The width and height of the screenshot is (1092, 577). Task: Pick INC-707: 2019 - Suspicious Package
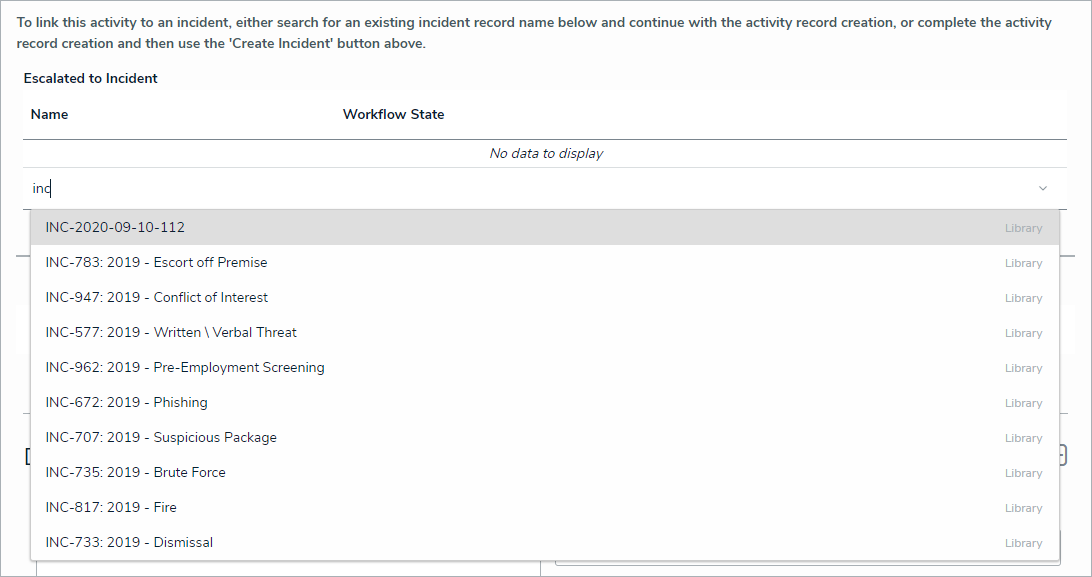(x=161, y=438)
